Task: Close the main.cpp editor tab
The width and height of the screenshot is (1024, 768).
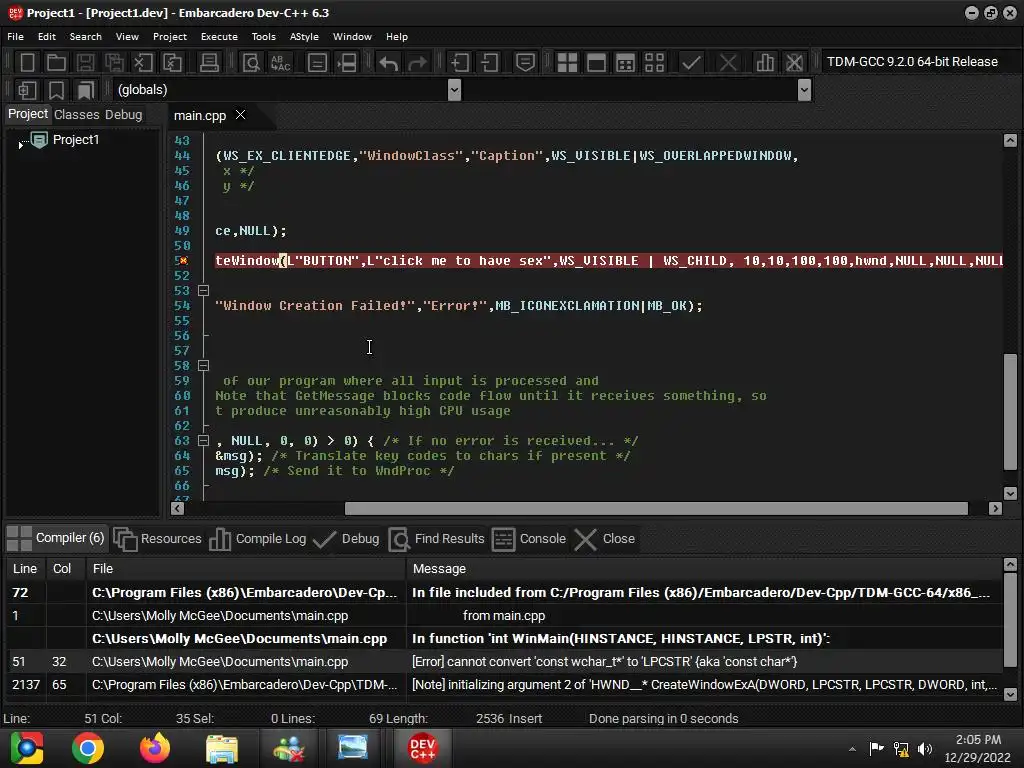Action: pyautogui.click(x=240, y=115)
